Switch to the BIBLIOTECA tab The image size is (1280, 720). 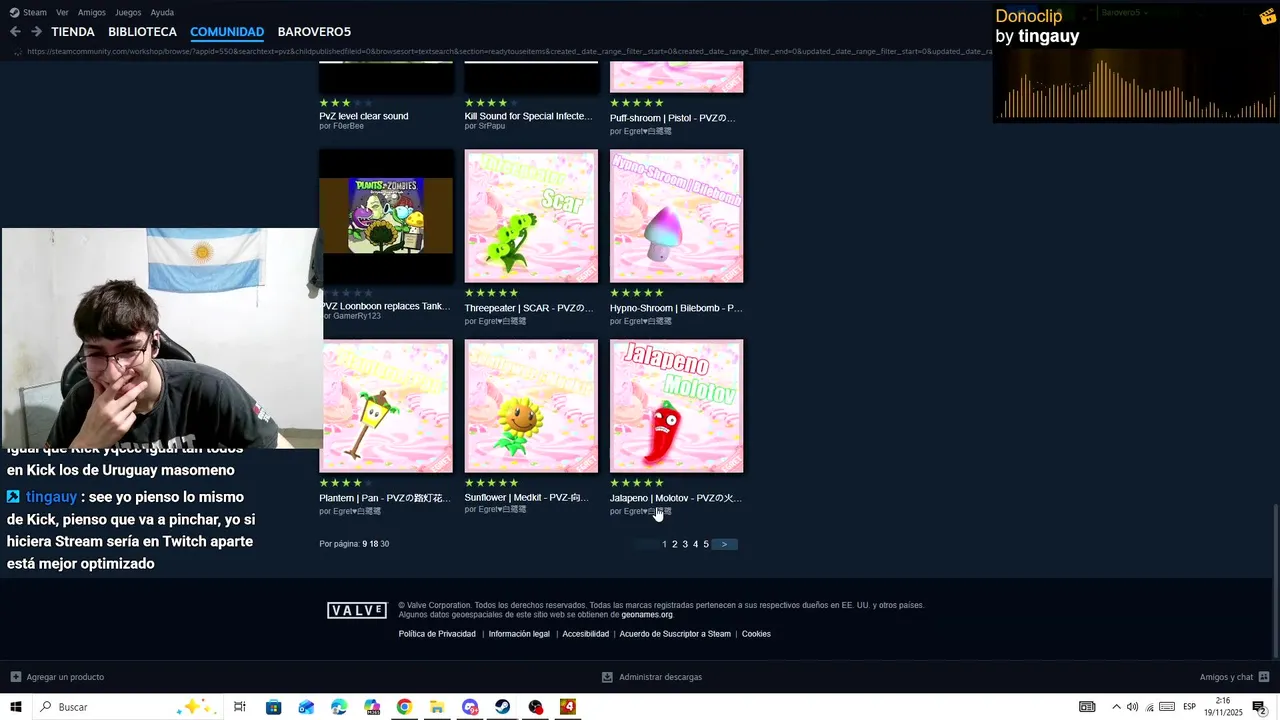click(142, 32)
